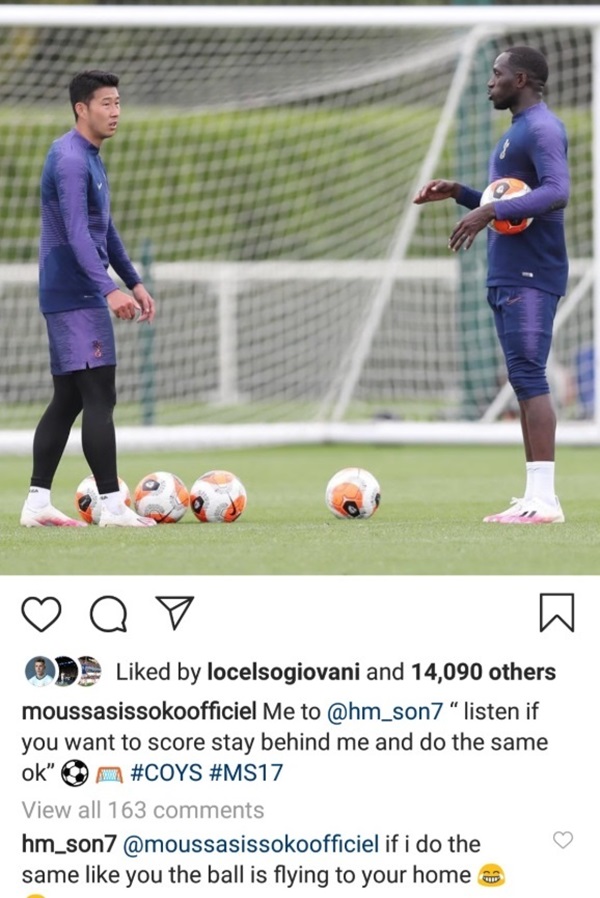Open the @hm_son7 mention in the caption
The height and width of the screenshot is (898, 600).
(385, 711)
